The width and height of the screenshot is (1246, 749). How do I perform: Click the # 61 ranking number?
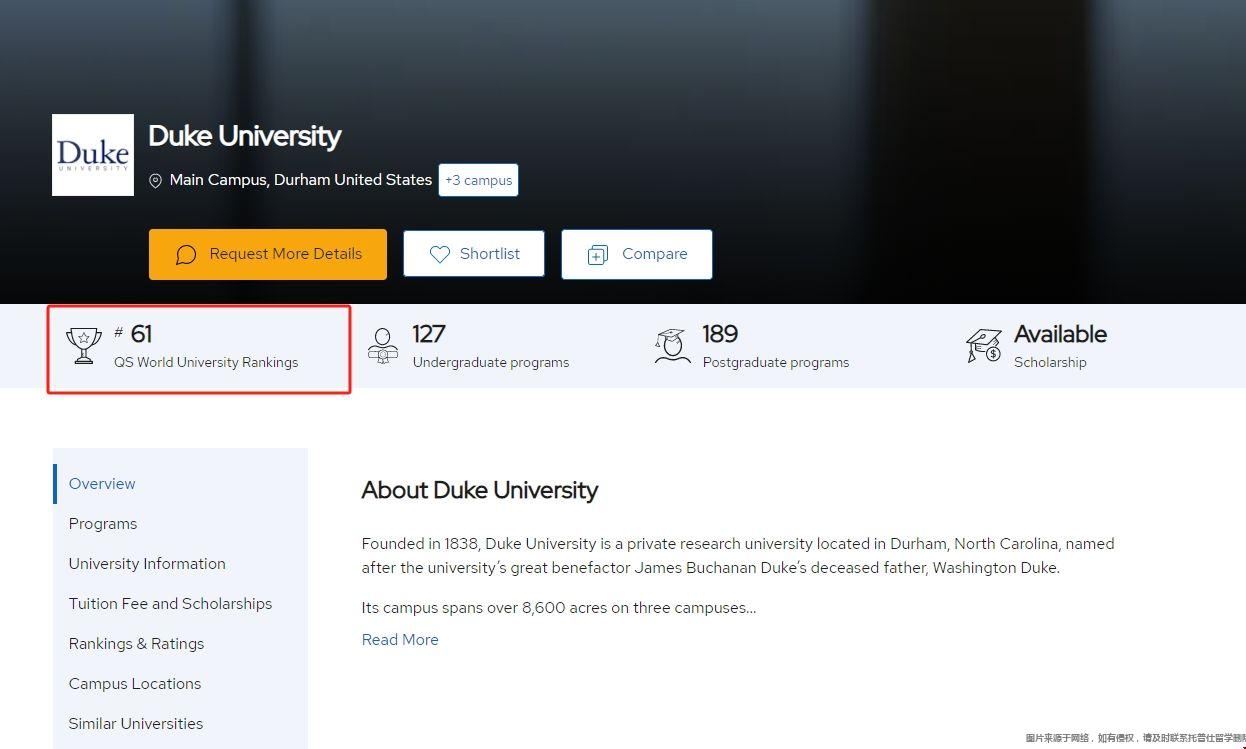point(133,333)
